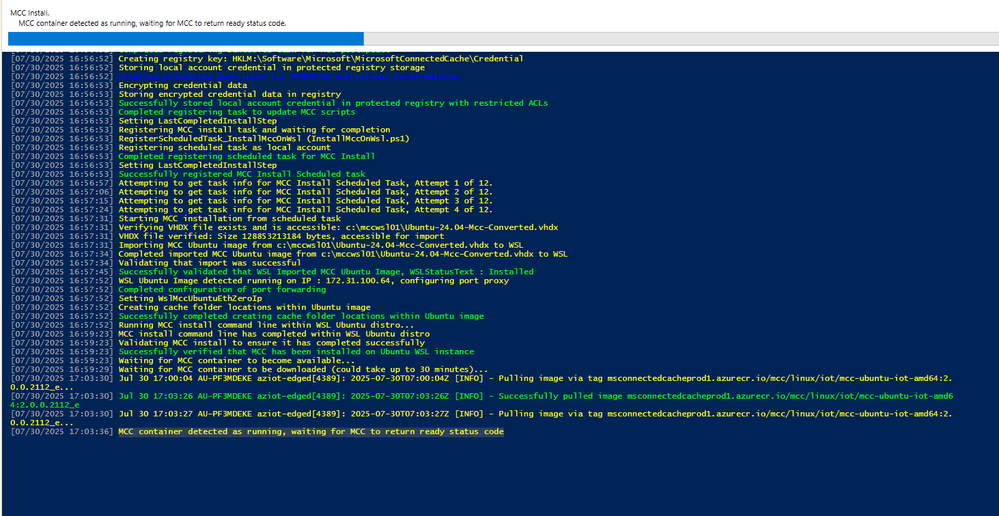Click the line showing IP 172.31.100.64

coord(313,282)
